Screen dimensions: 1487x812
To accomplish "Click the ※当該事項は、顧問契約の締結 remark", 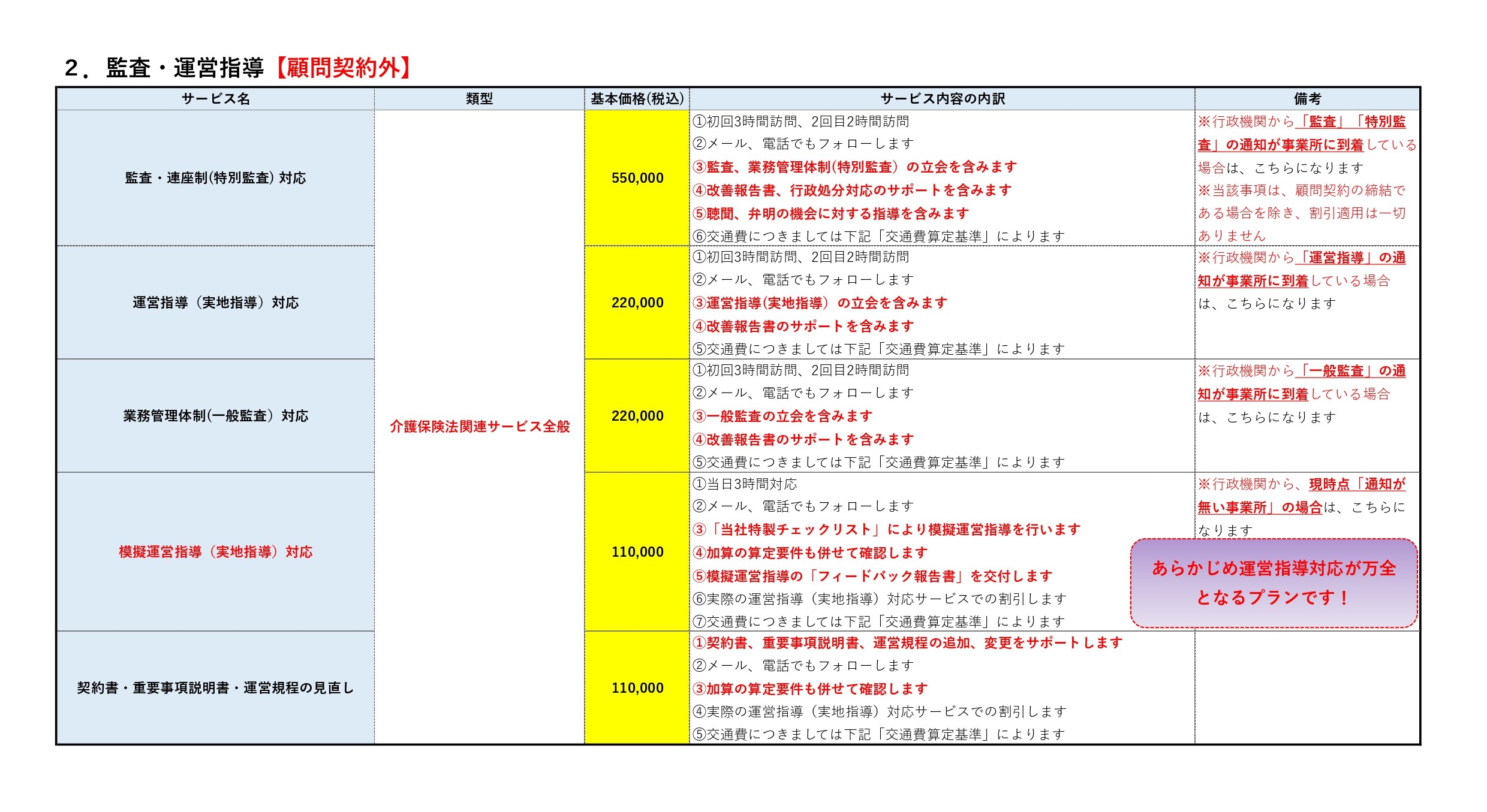I will tap(1302, 213).
